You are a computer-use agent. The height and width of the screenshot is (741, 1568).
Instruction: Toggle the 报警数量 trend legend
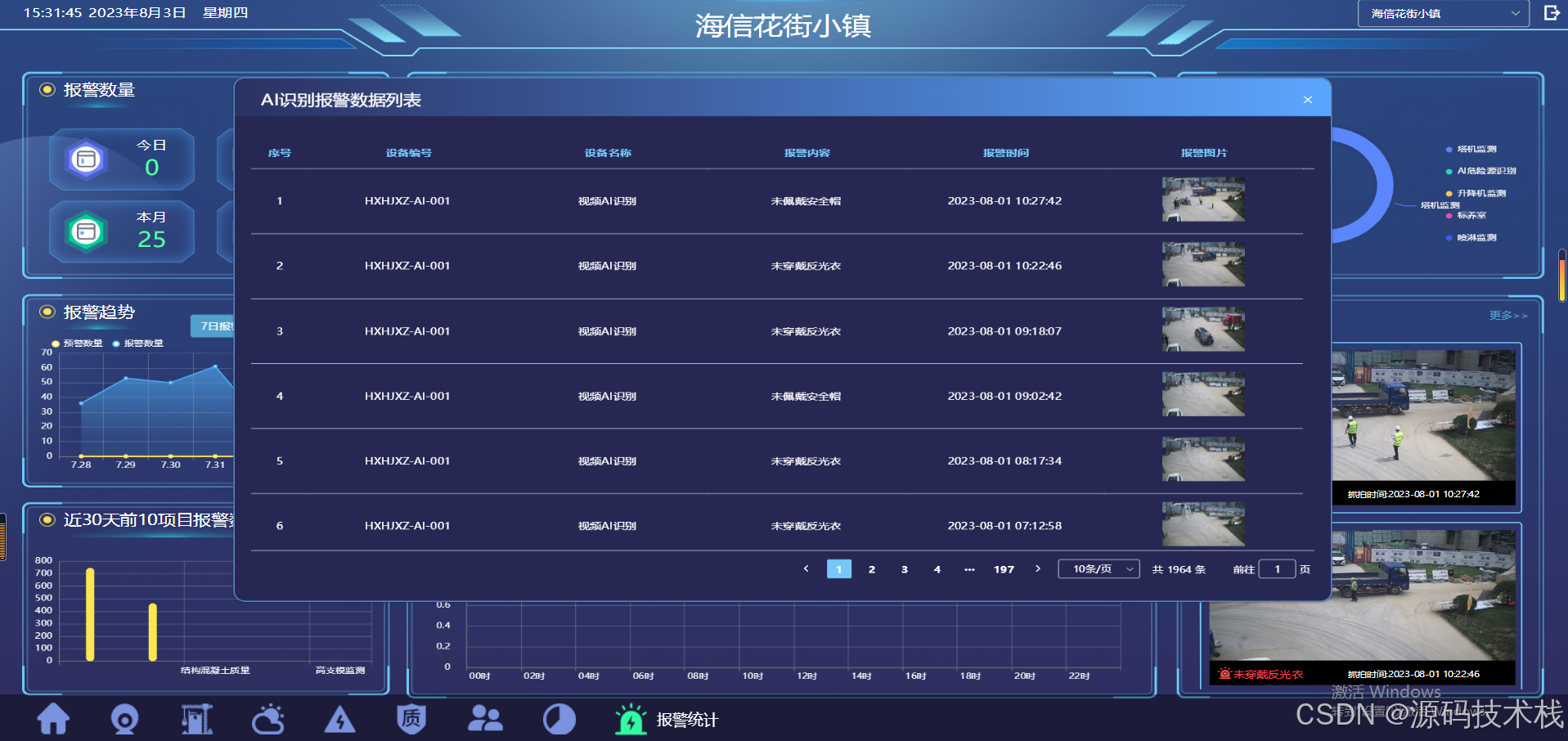pos(138,344)
